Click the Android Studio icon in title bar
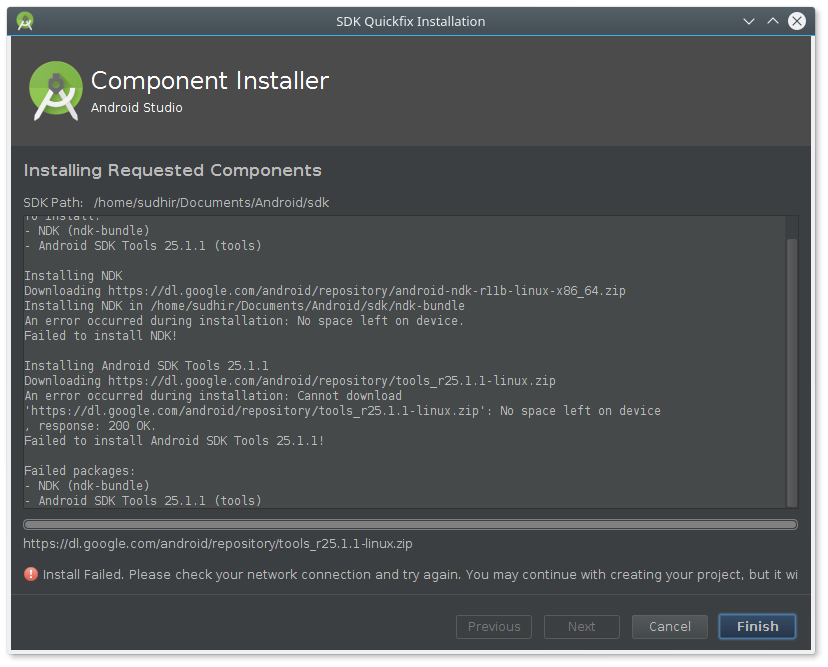This screenshot has width=828, height=667. 25,21
